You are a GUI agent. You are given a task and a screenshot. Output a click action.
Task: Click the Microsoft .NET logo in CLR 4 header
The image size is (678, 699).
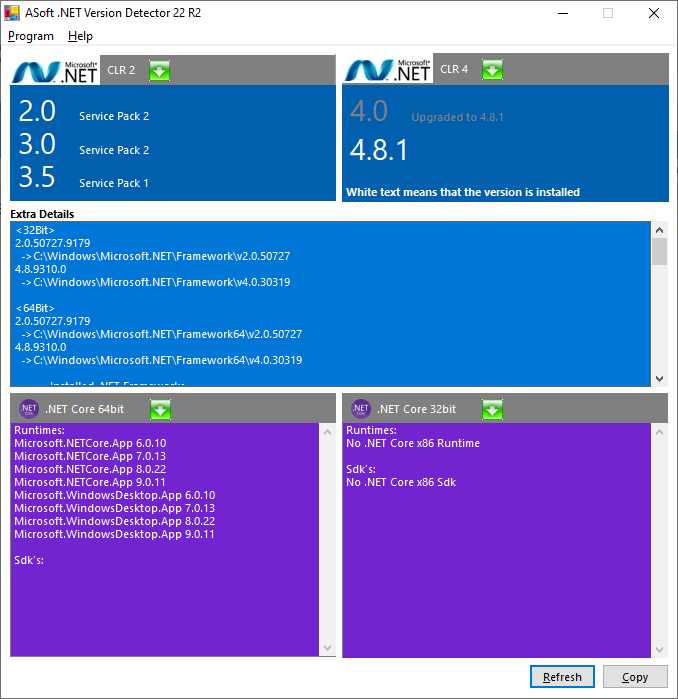click(x=388, y=70)
